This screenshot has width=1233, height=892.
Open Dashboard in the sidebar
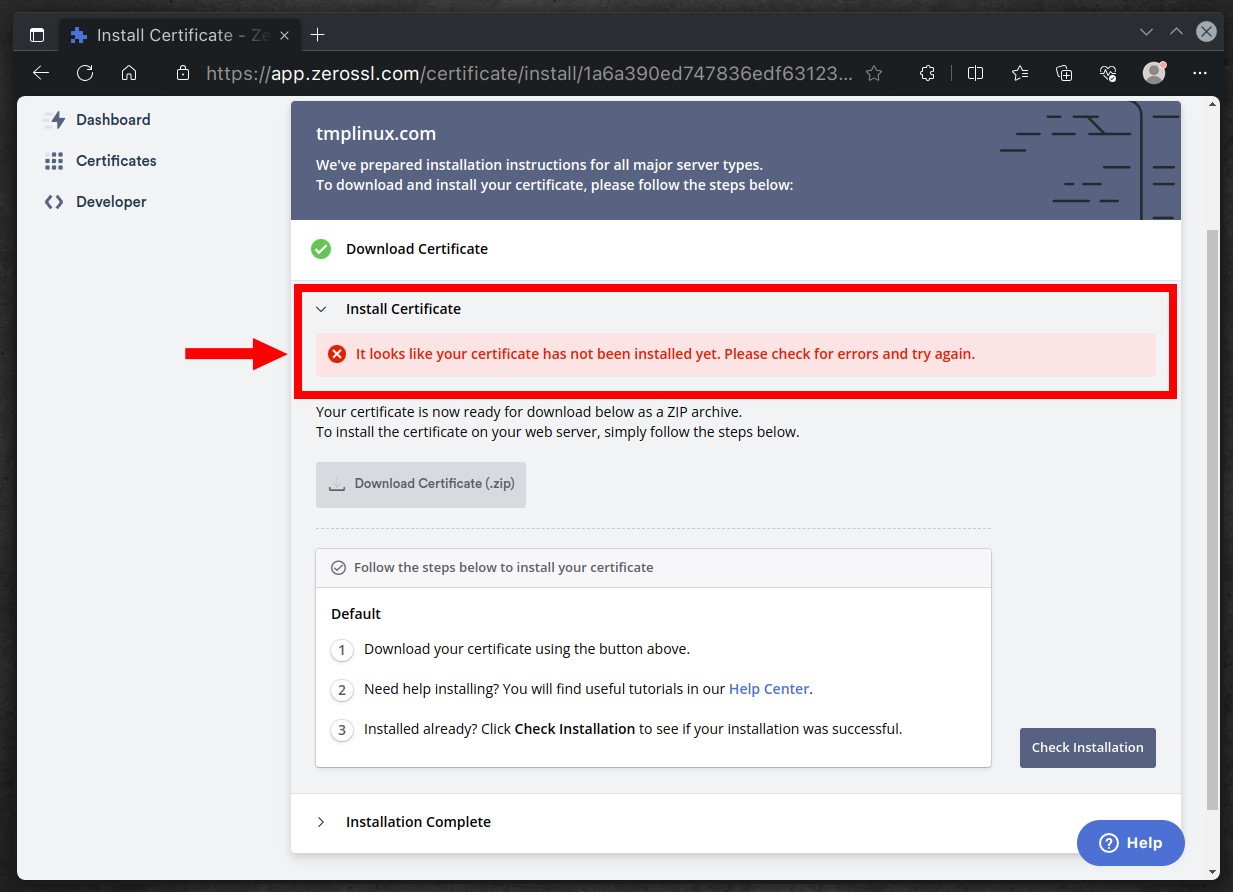coord(113,120)
